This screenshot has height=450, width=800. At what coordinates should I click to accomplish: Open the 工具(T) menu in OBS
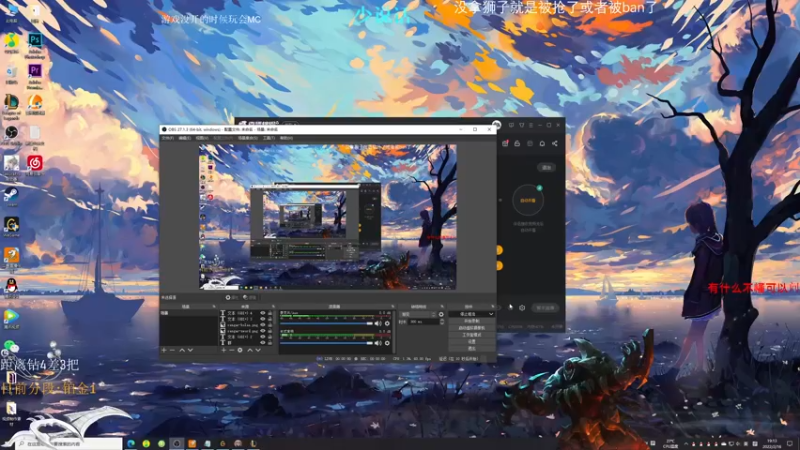[x=269, y=138]
